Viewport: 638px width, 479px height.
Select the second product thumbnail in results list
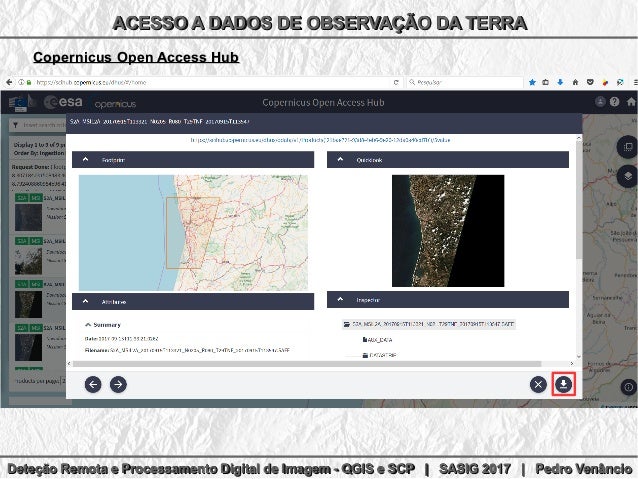pos(28,260)
